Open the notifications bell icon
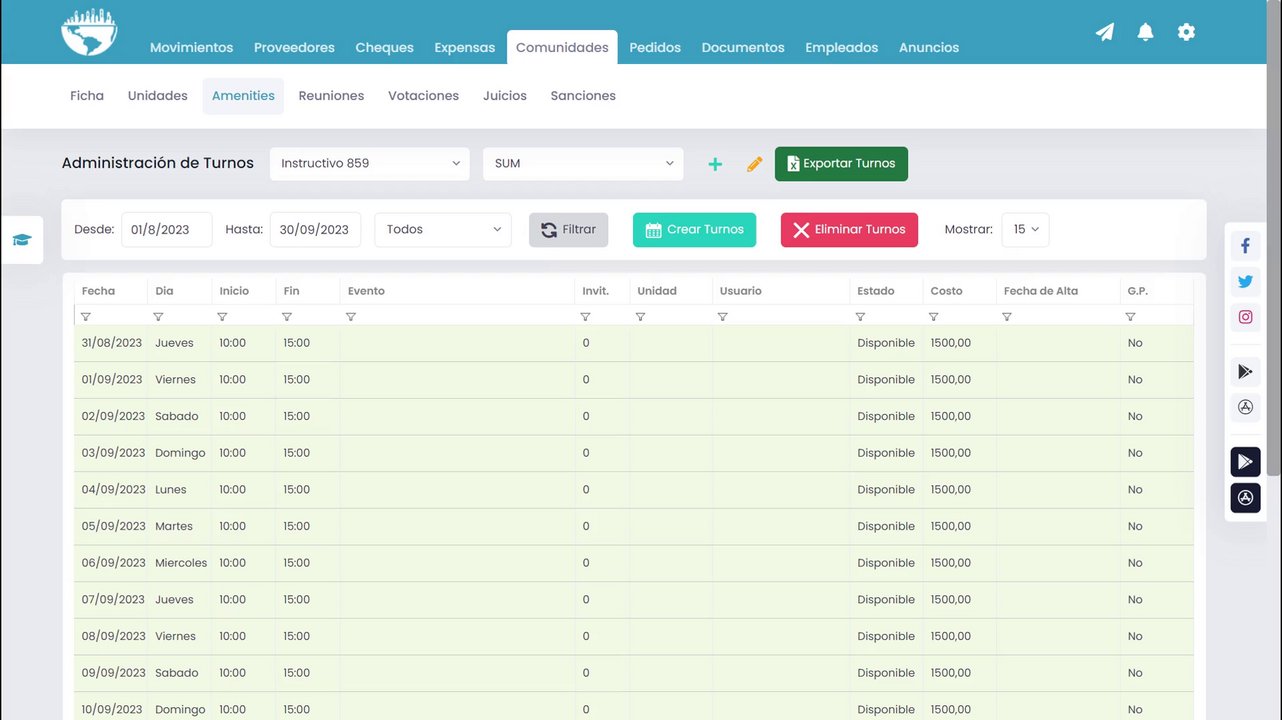Screen dimensions: 1282x720 pyautogui.click(x=1146, y=32)
